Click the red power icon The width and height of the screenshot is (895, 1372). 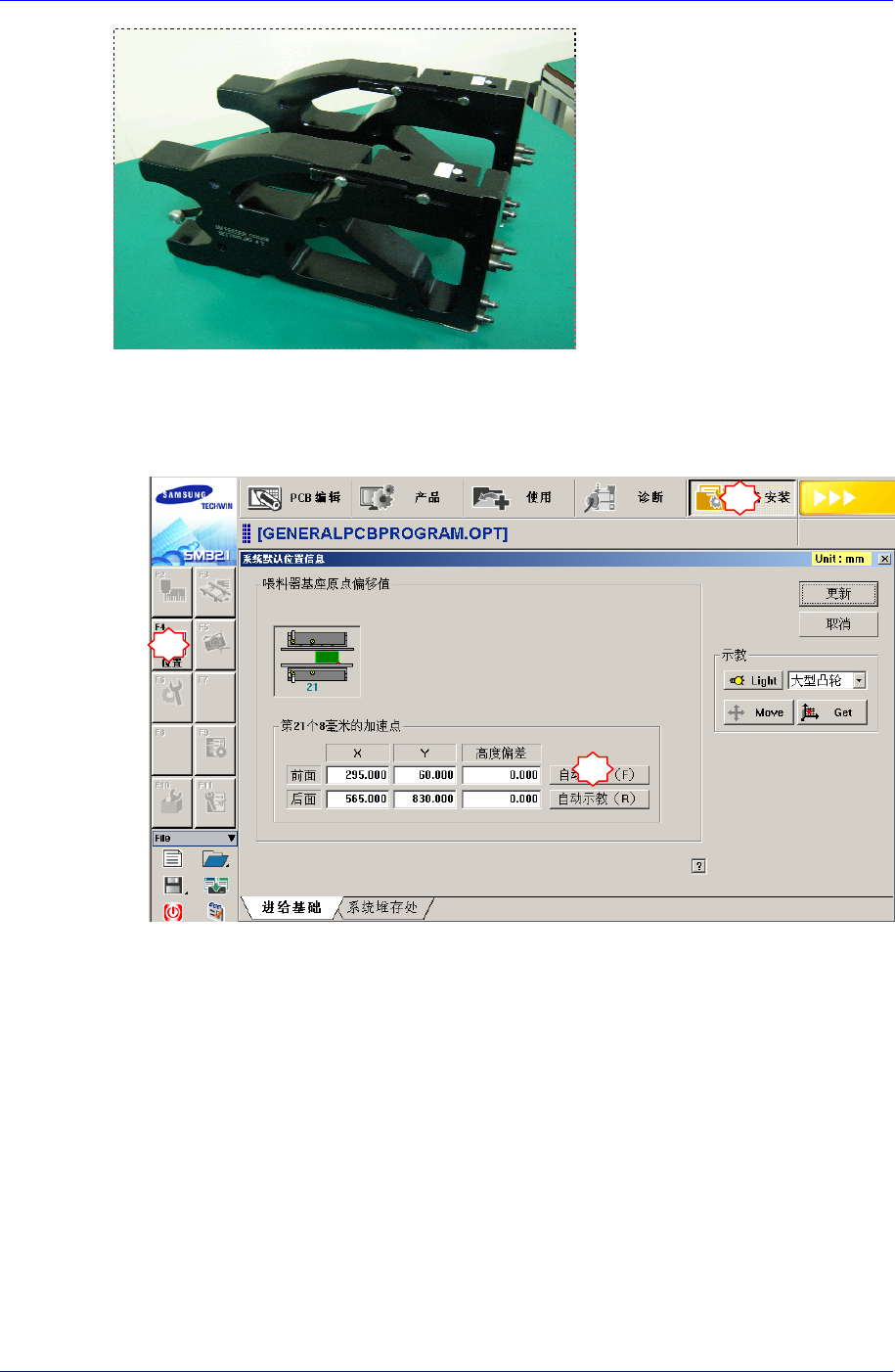(x=173, y=911)
